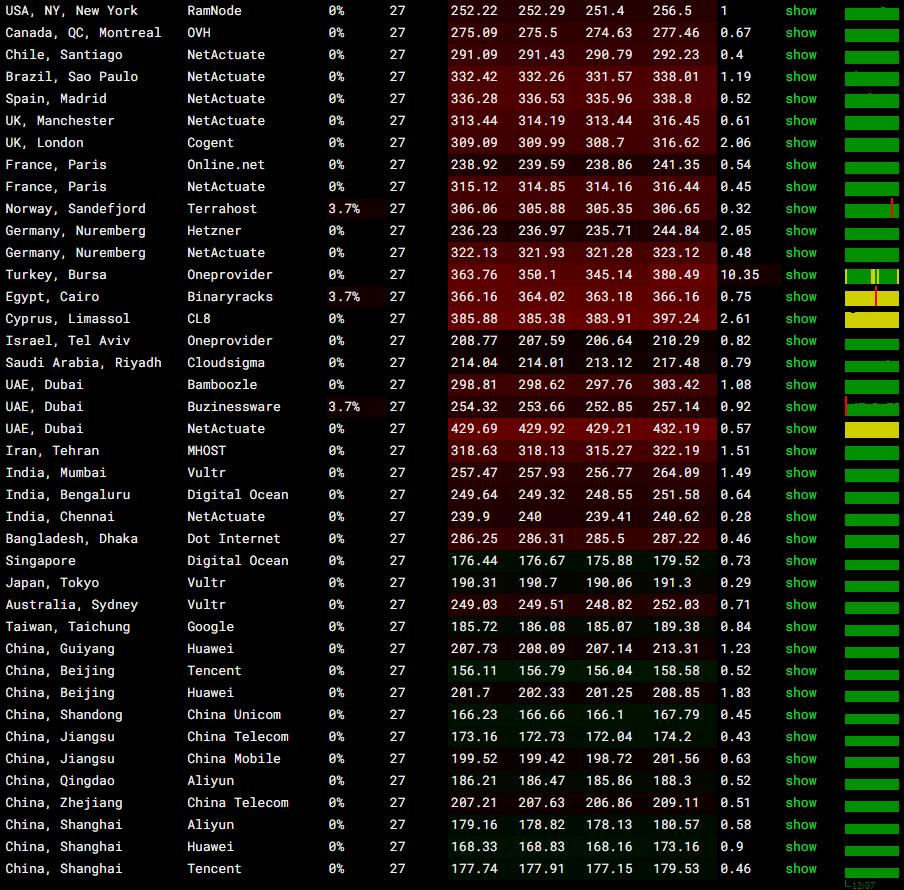This screenshot has height=890, width=904.
Task: Click show for Spain, Madrid
Action: pyautogui.click(x=801, y=99)
